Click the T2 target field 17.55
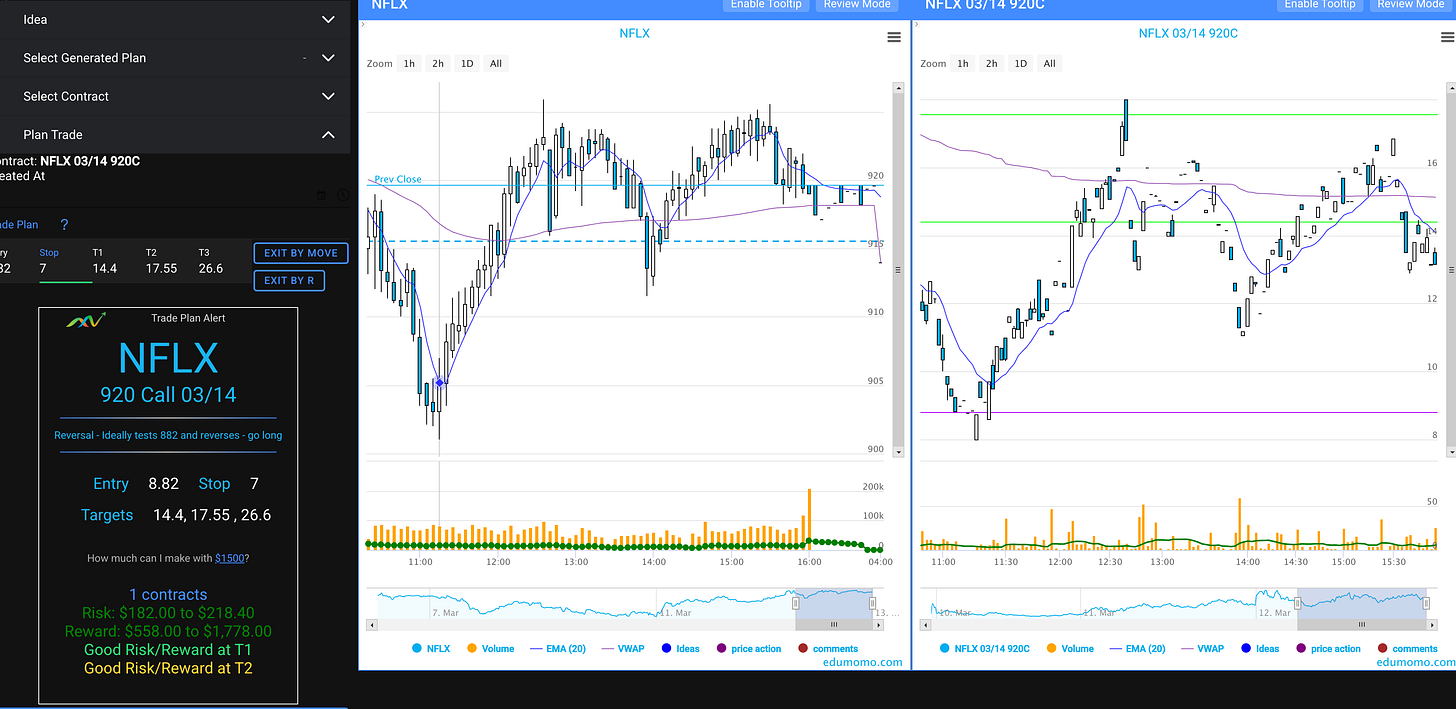 point(161,268)
